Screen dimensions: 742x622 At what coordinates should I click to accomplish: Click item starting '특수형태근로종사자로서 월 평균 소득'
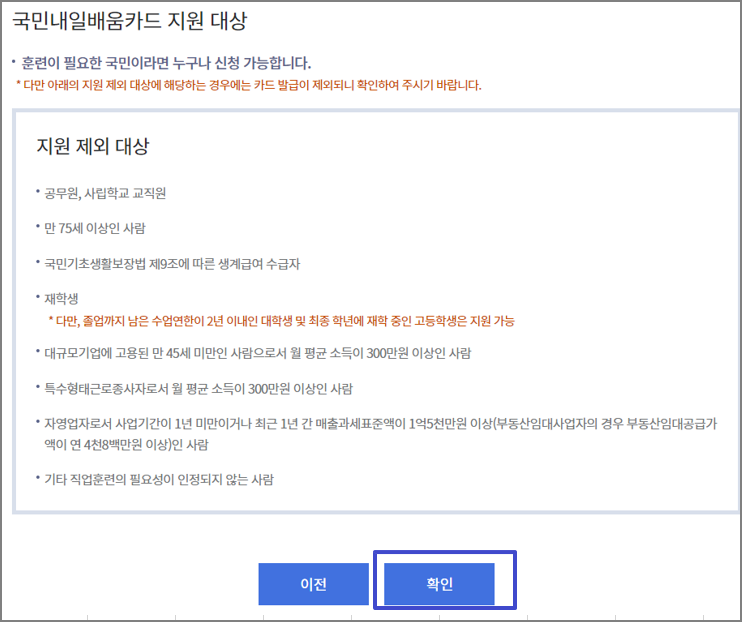(x=198, y=389)
